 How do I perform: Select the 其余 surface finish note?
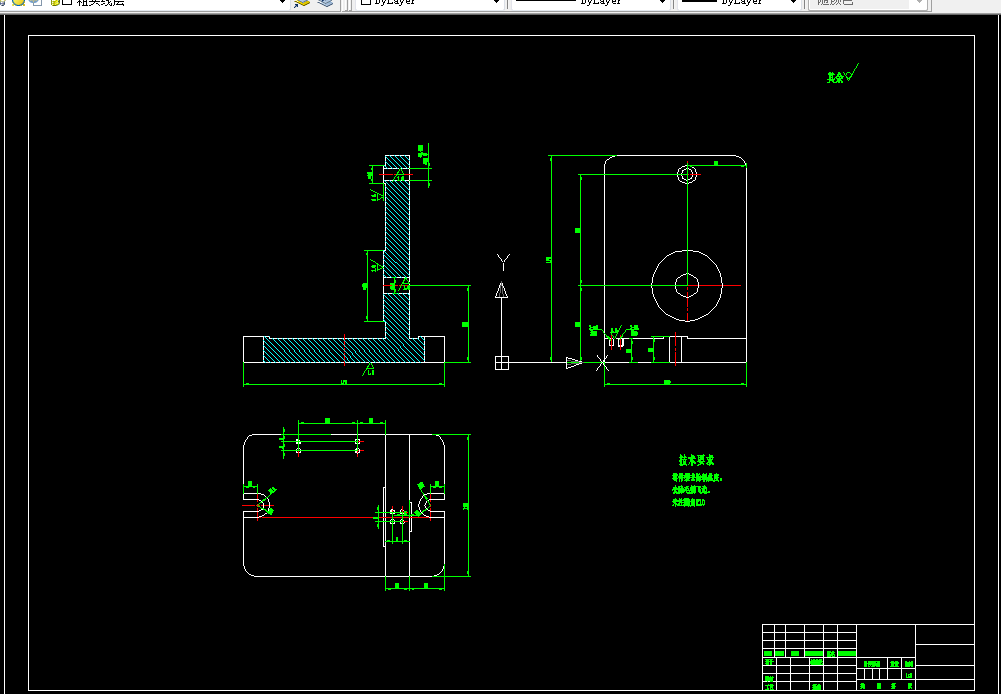click(x=842, y=75)
